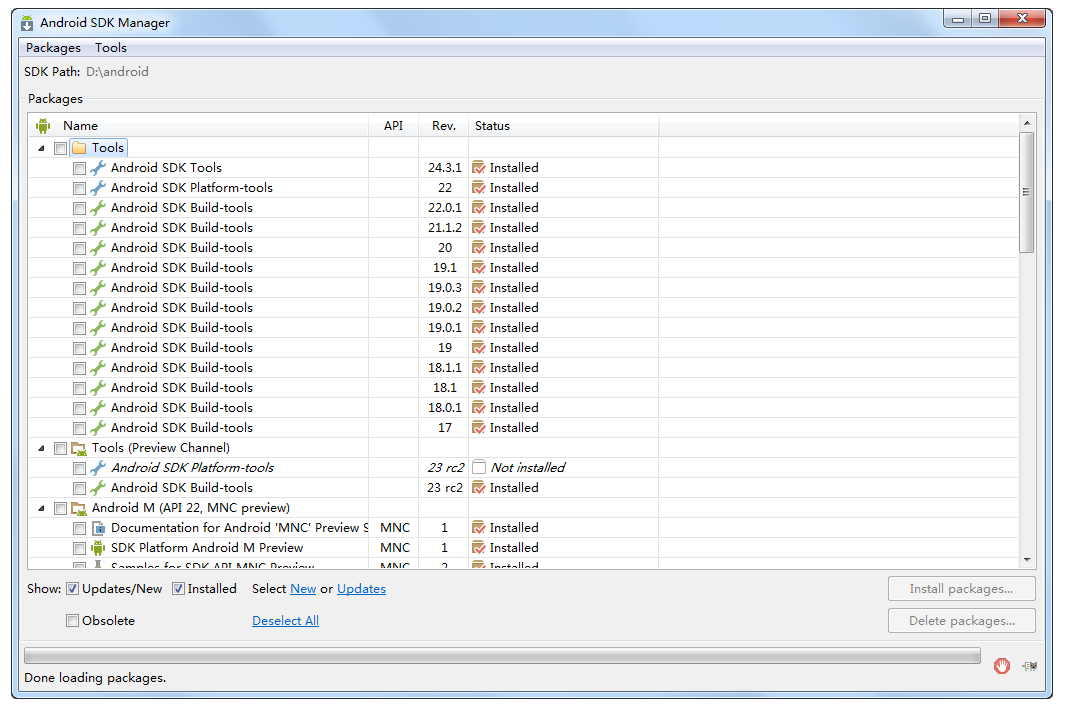Toggle the Installed show filter checkbox
This screenshot has width=1066, height=710.
coord(178,589)
